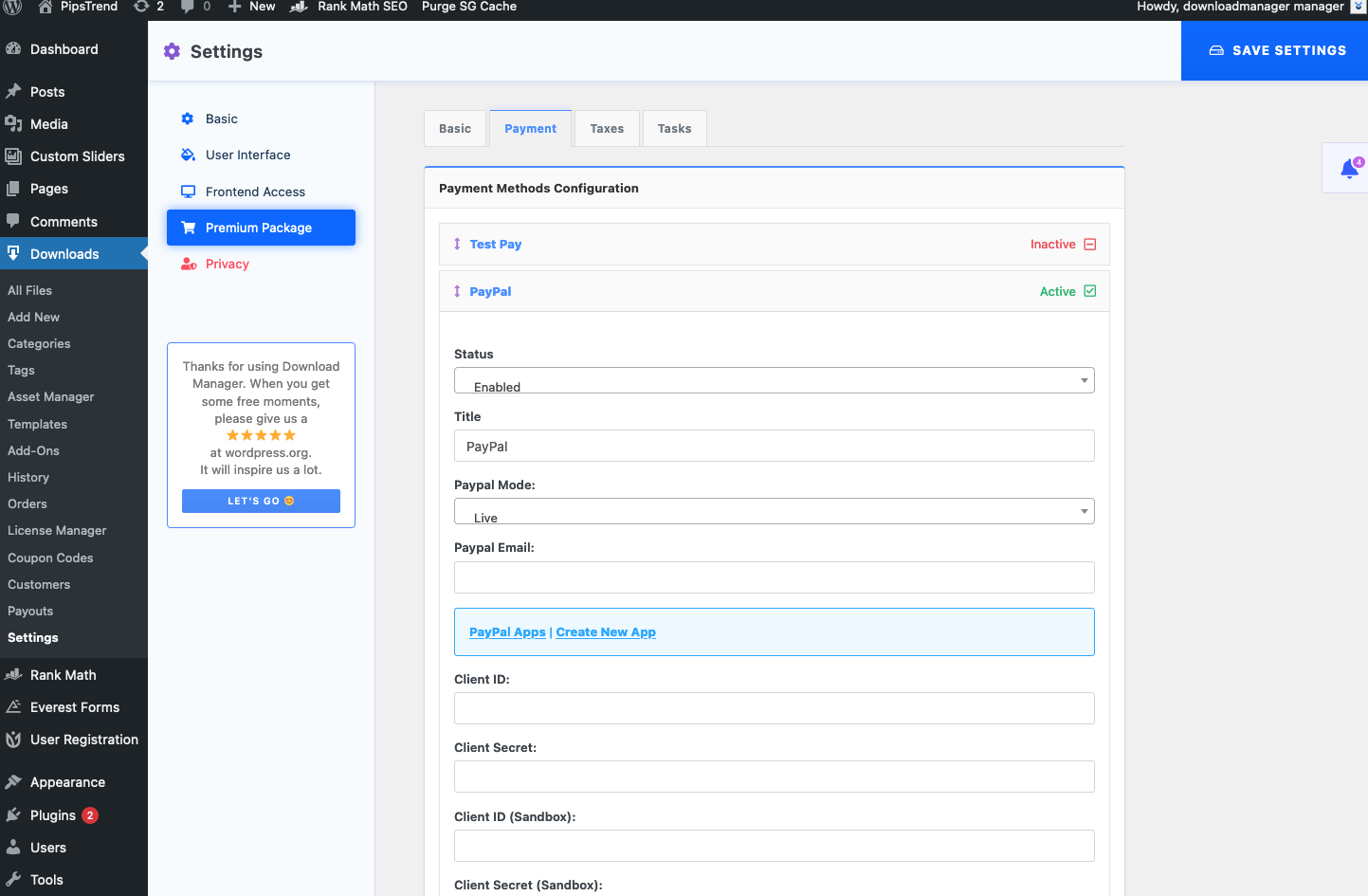The width and height of the screenshot is (1368, 896).
Task: Click the Client Secret input field
Action: [x=775, y=777]
